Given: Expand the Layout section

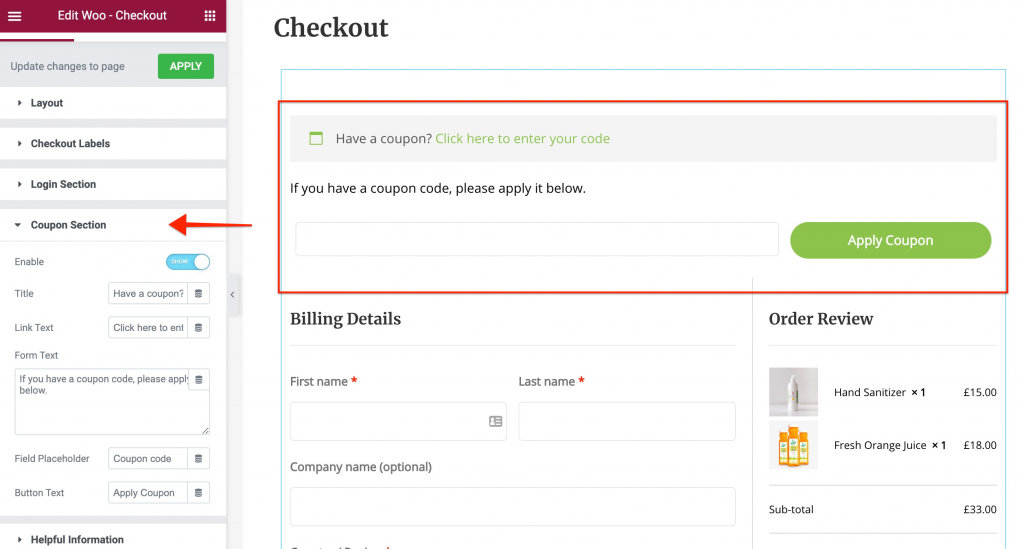Looking at the screenshot, I should [x=113, y=103].
